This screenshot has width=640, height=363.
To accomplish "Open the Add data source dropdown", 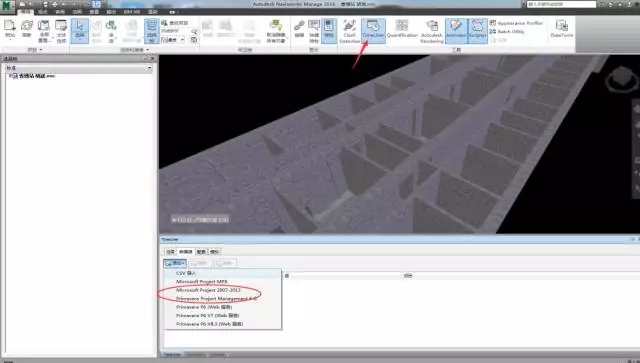I will click(175, 263).
